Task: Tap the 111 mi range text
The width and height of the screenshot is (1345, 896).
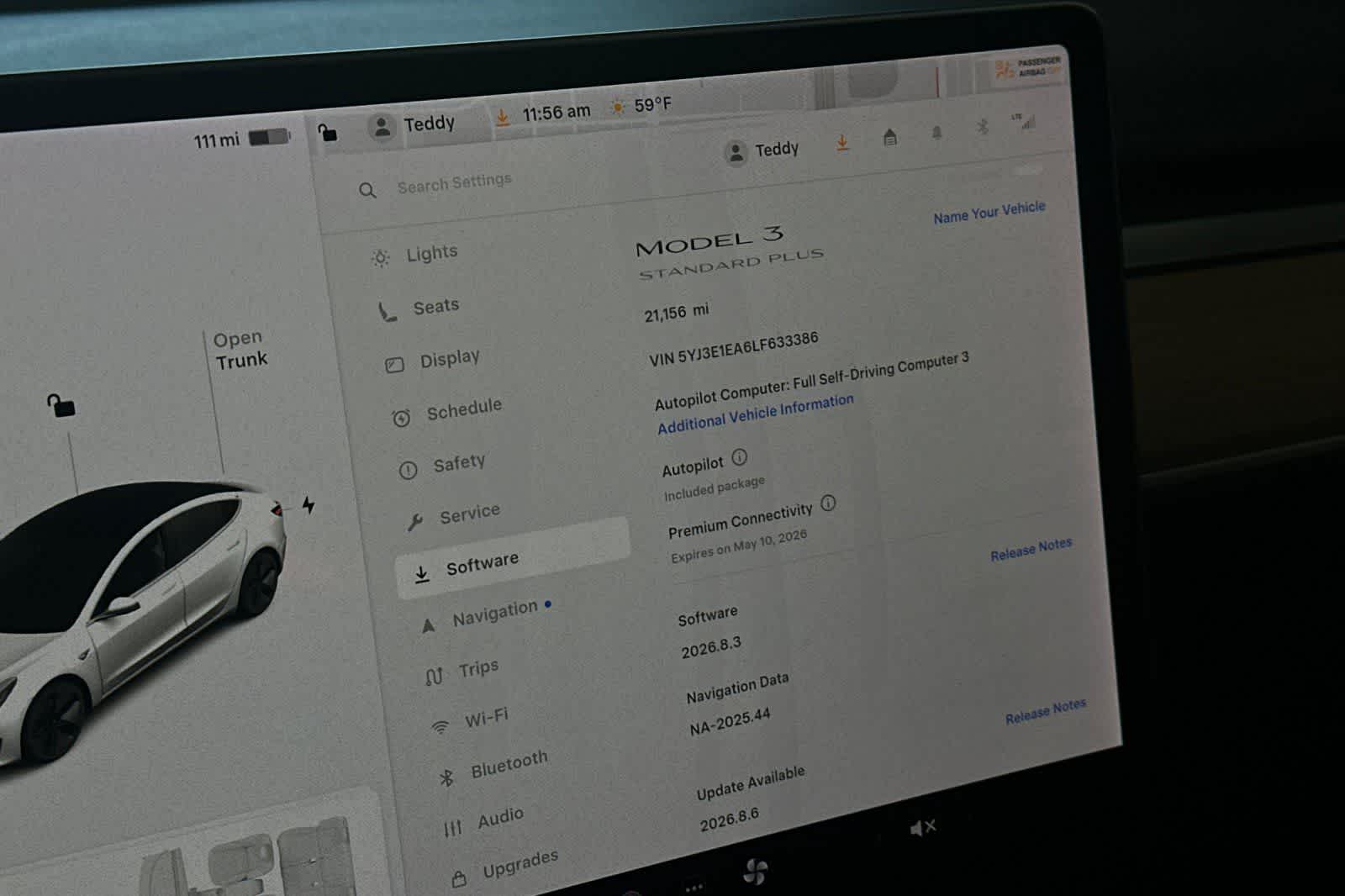Action: (216, 140)
